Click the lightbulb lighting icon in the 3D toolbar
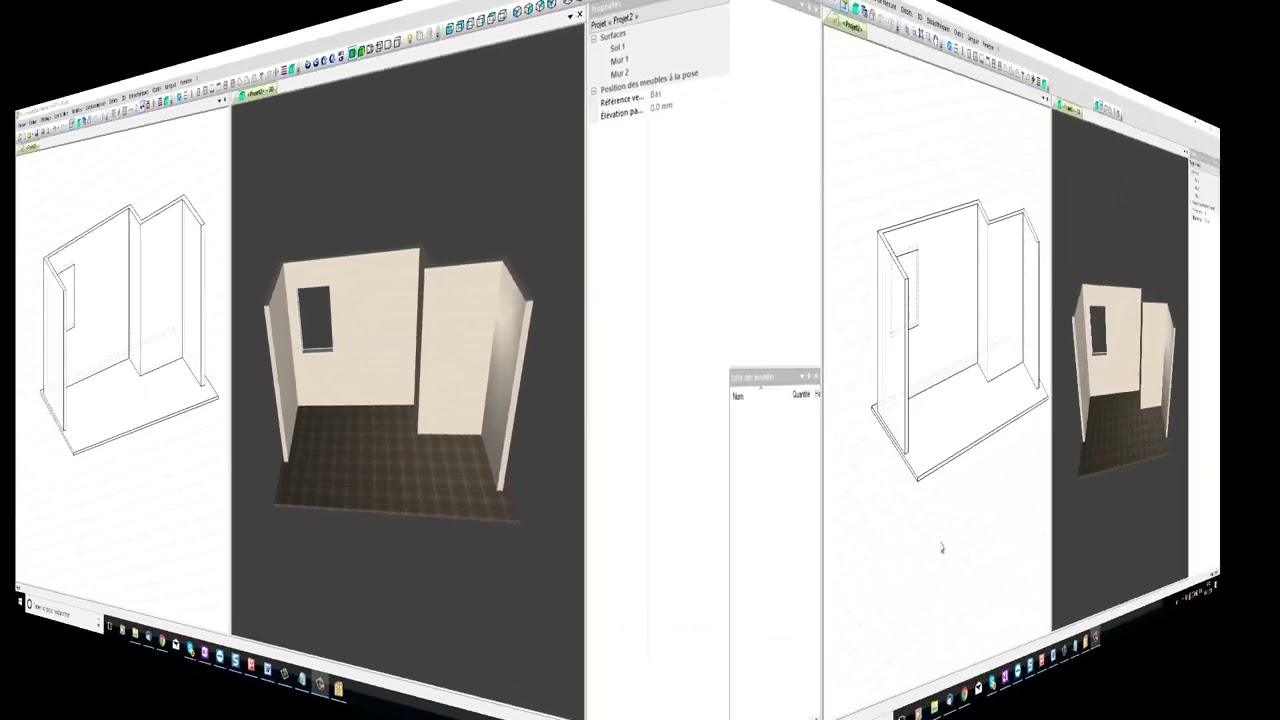 [410, 38]
